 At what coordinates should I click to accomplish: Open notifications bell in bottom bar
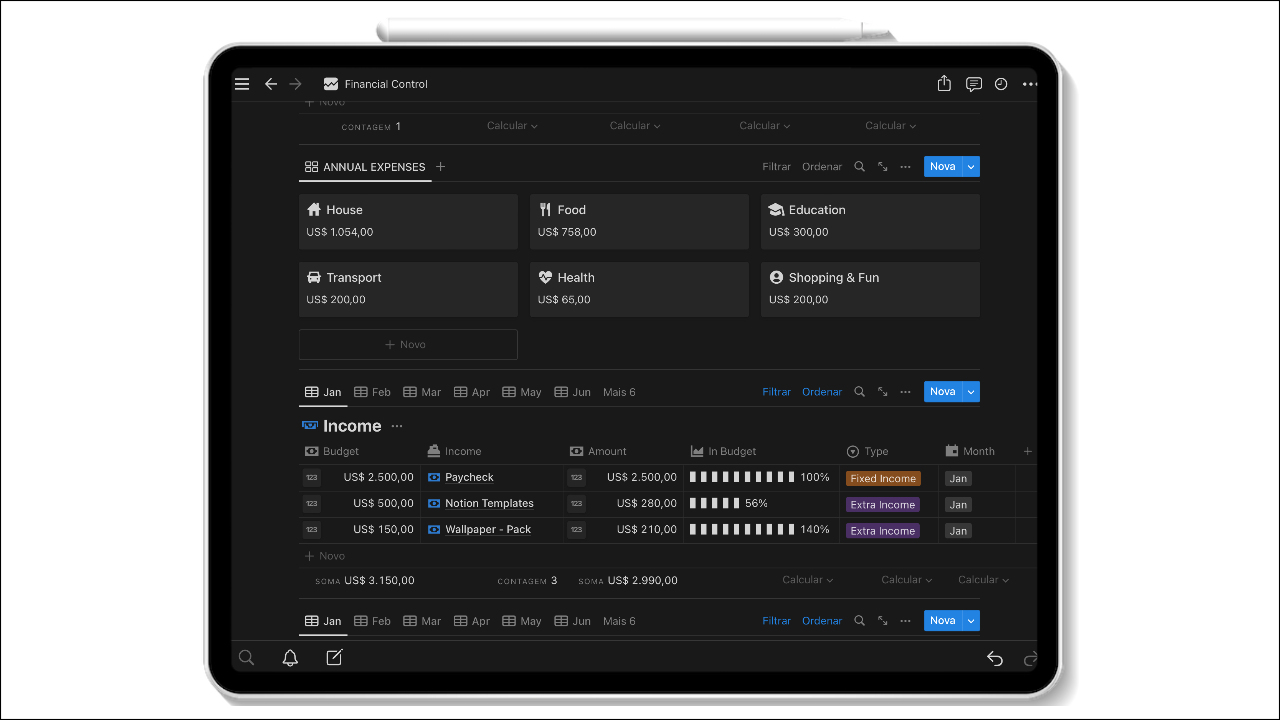290,658
